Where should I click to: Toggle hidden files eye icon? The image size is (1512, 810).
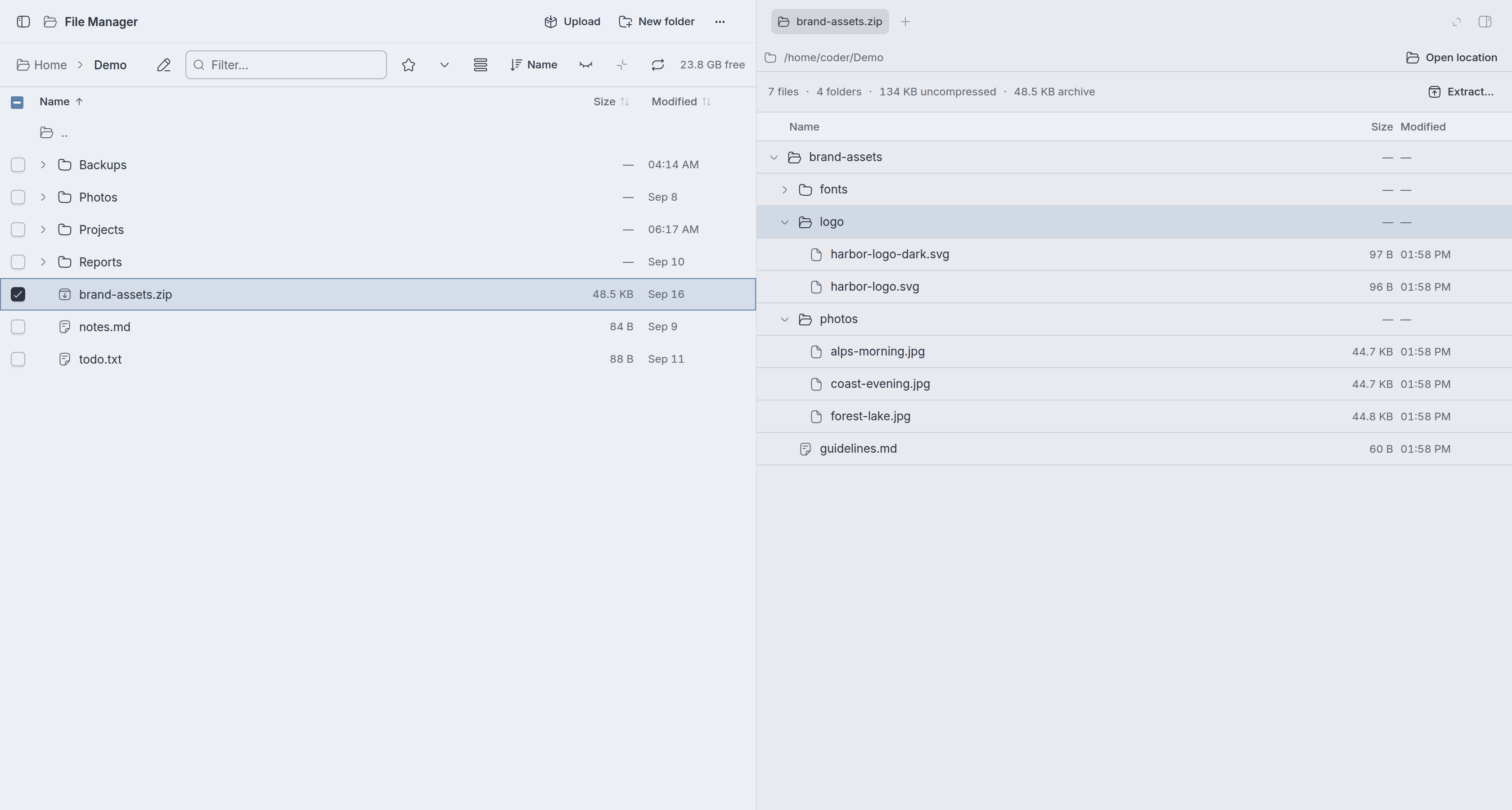[586, 64]
